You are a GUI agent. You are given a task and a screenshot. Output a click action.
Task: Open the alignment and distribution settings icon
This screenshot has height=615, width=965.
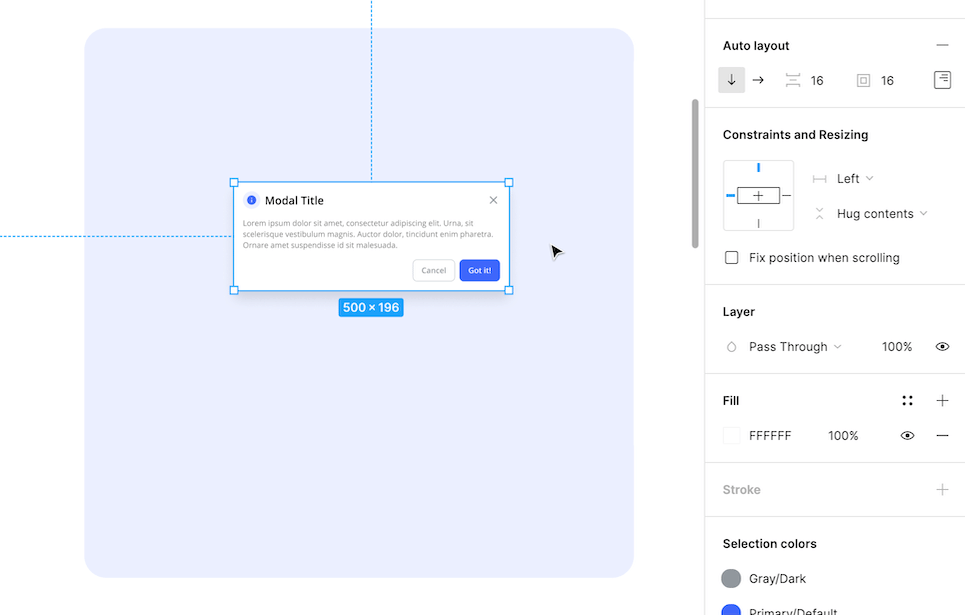(x=941, y=80)
